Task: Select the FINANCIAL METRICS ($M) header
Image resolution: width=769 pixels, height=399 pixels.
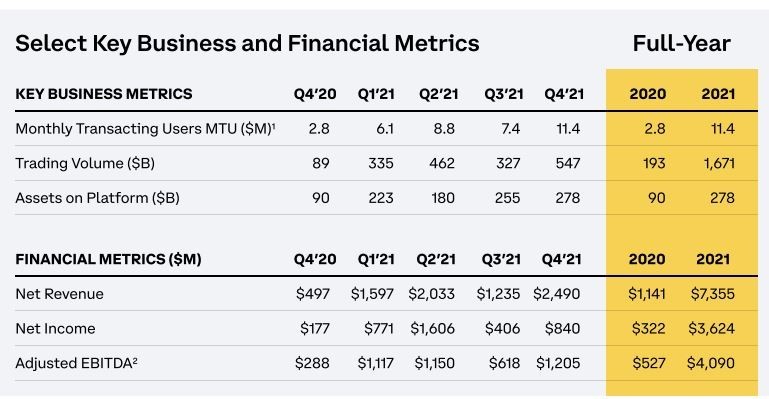Action: 108,259
